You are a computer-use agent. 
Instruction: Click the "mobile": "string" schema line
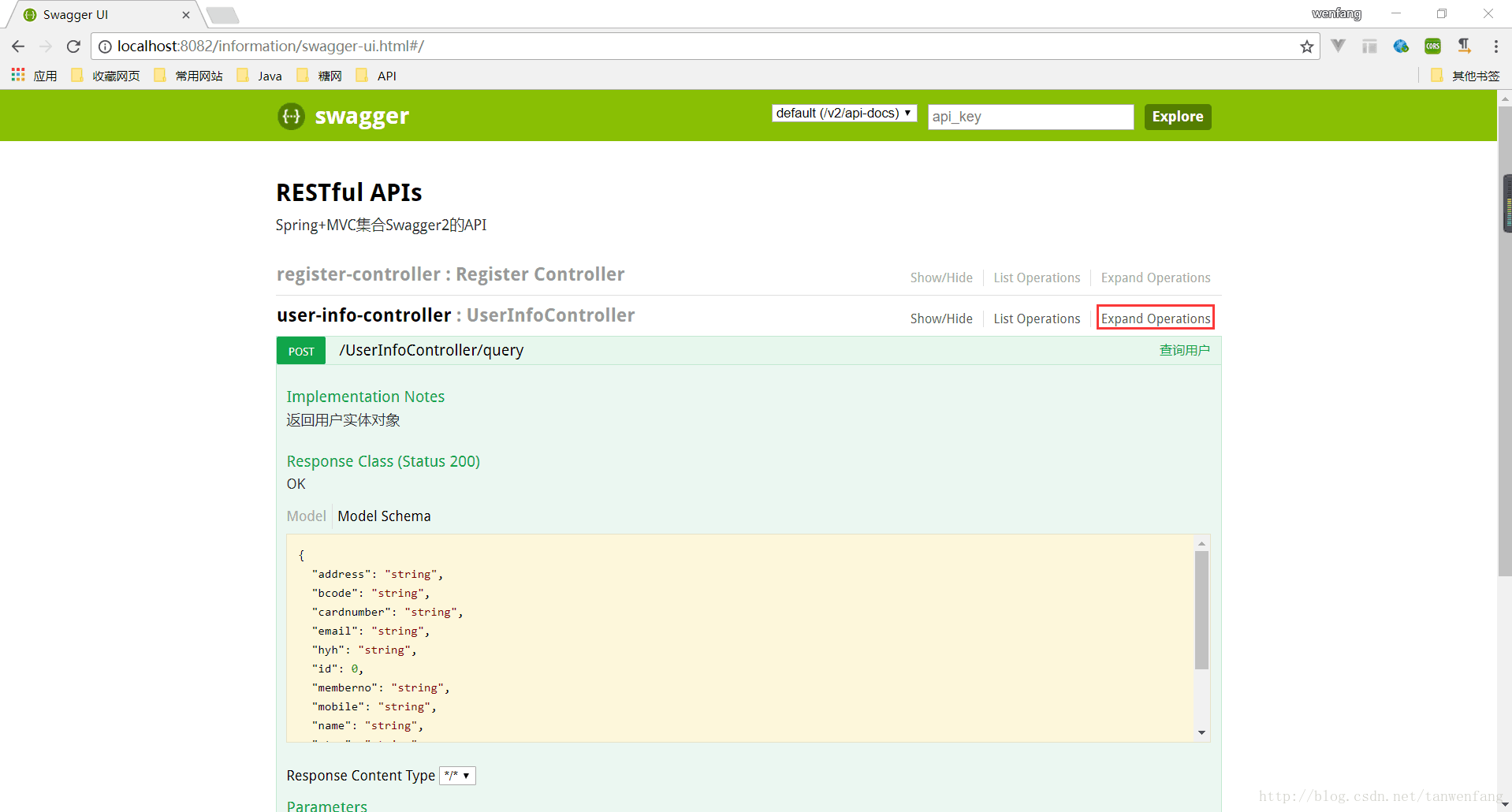374,706
